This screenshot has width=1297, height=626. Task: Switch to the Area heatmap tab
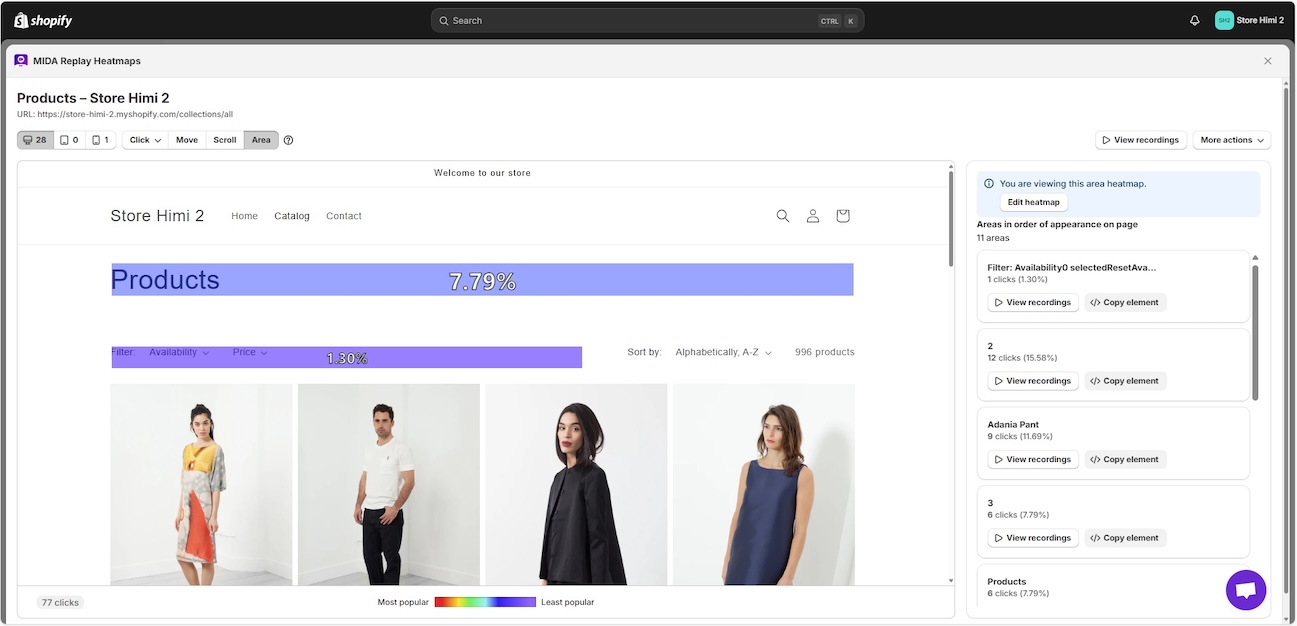tap(261, 140)
